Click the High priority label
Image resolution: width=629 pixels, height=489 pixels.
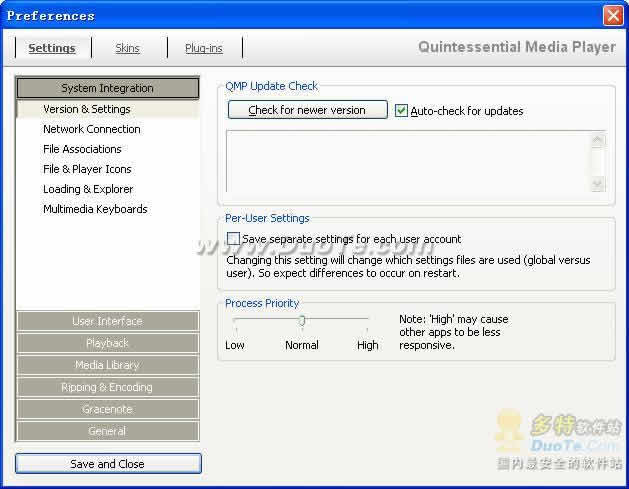tap(367, 345)
